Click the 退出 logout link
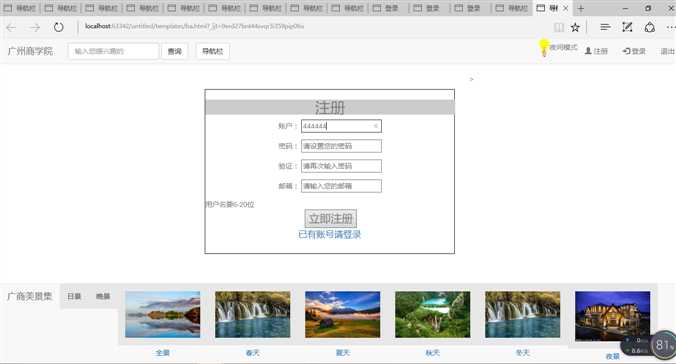This screenshot has width=676, height=364. pos(667,51)
